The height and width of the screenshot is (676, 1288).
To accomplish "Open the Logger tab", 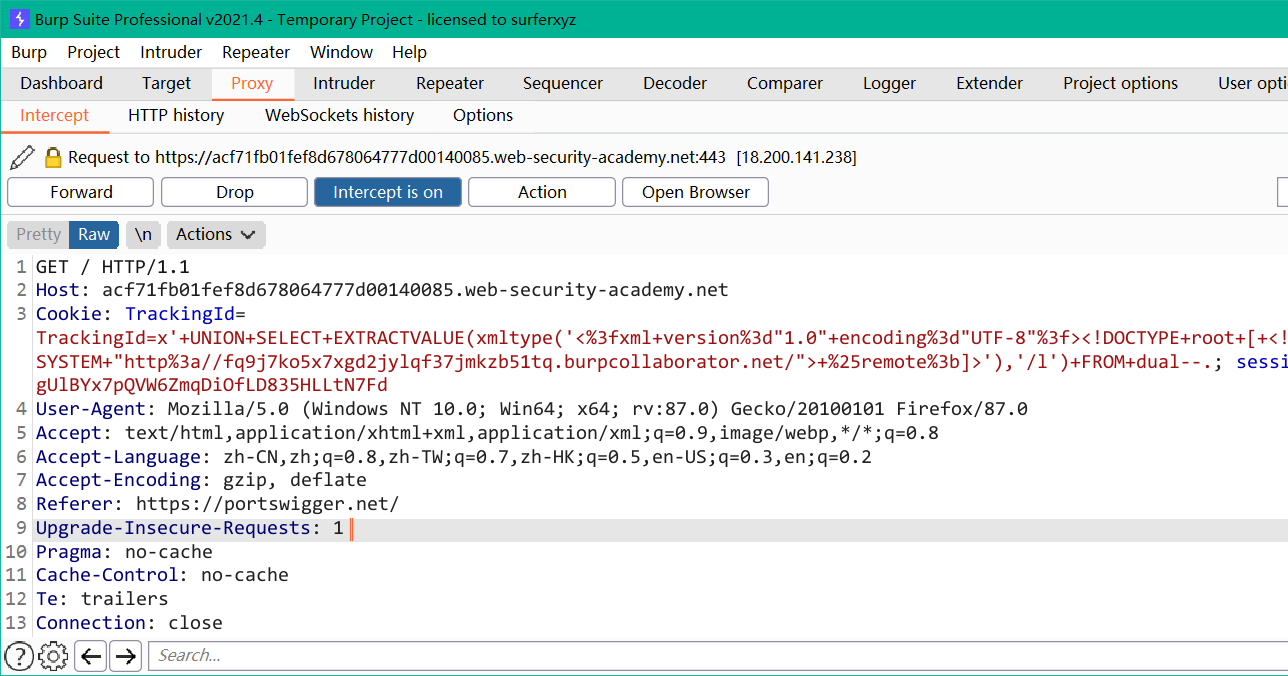I will pyautogui.click(x=889, y=83).
